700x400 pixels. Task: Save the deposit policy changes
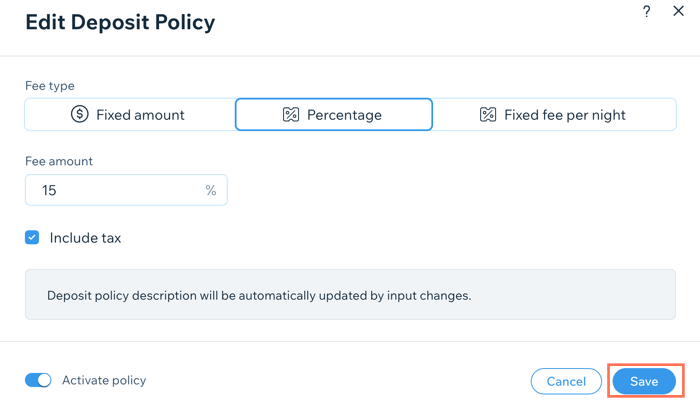[644, 381]
